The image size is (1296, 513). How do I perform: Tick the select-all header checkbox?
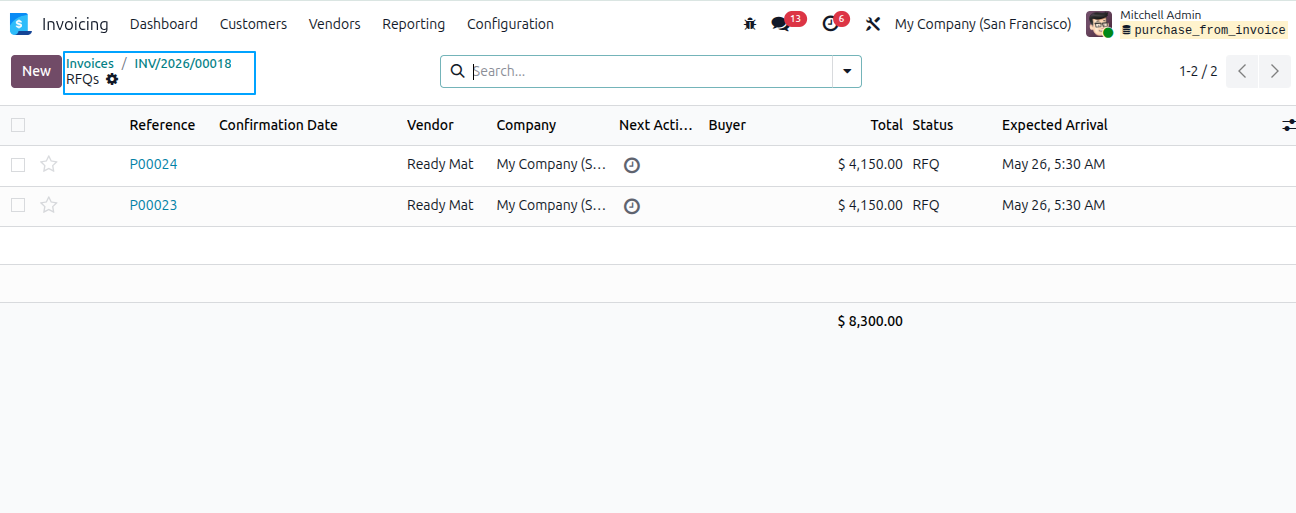pos(18,125)
